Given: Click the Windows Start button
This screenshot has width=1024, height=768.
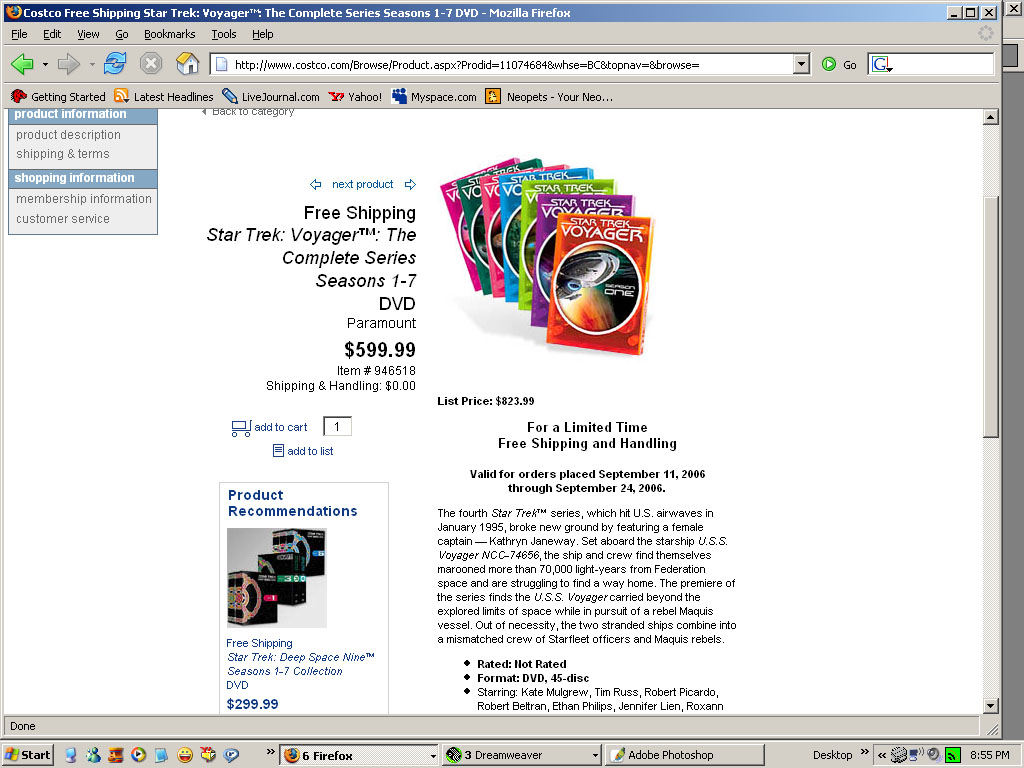Looking at the screenshot, I should click(27, 755).
